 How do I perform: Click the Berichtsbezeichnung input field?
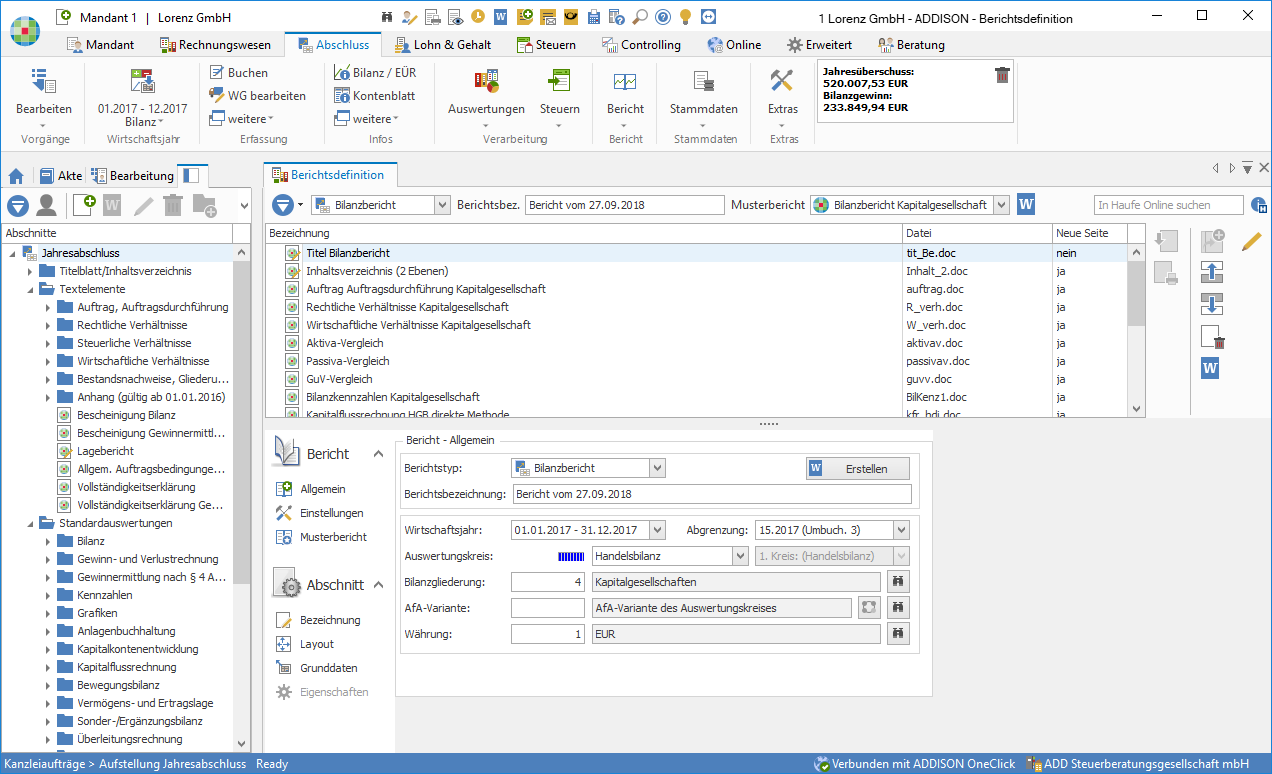pyautogui.click(x=712, y=494)
